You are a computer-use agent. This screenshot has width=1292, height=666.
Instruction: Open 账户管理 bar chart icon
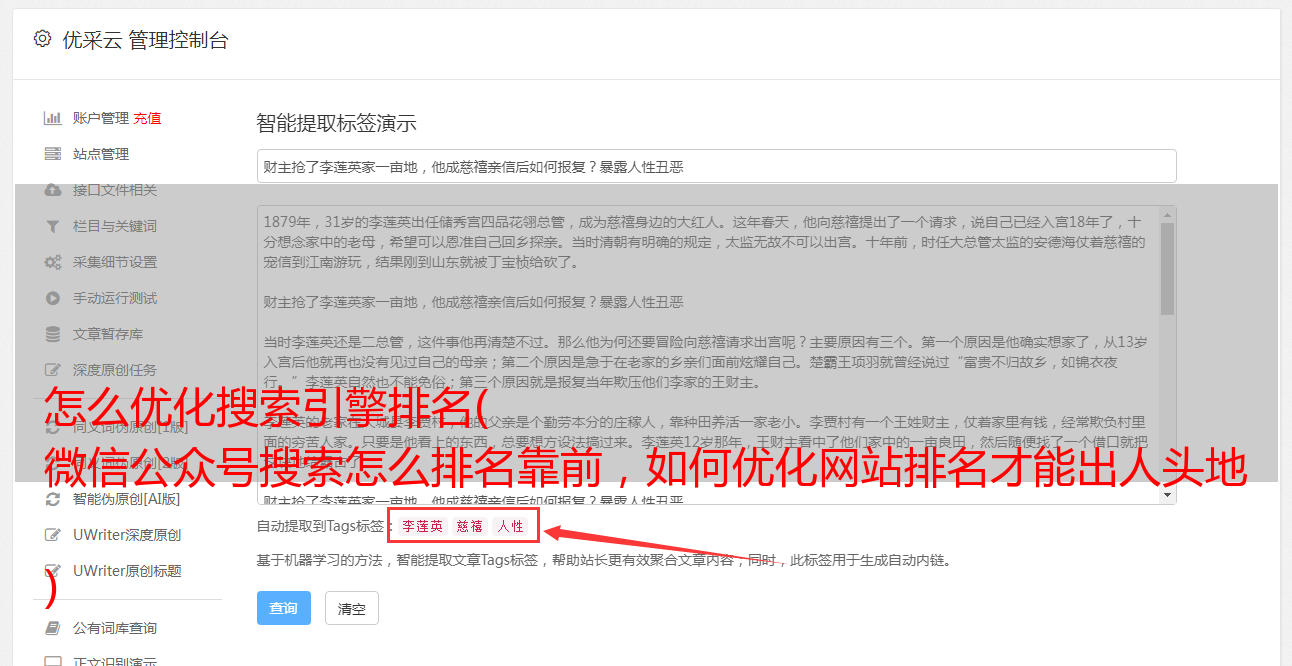coord(53,118)
